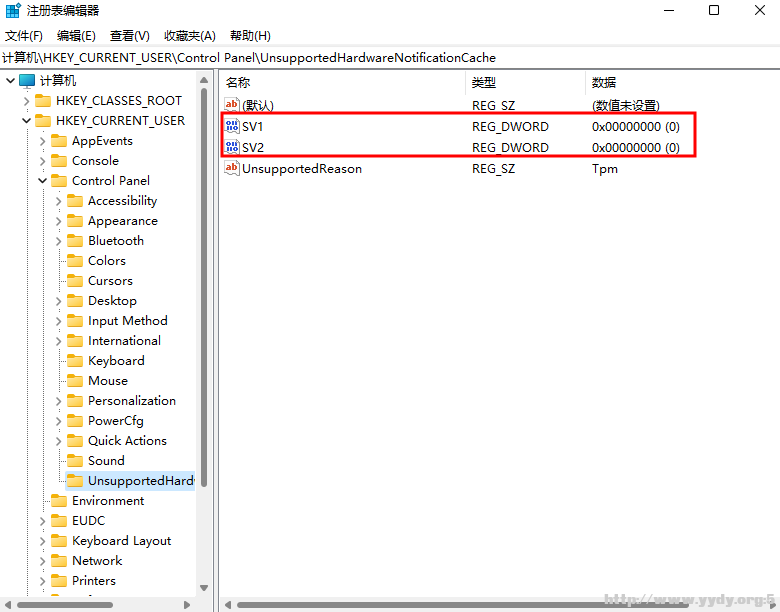The height and width of the screenshot is (612, 780).
Task: Click the Cursors folder icon
Action: (75, 281)
